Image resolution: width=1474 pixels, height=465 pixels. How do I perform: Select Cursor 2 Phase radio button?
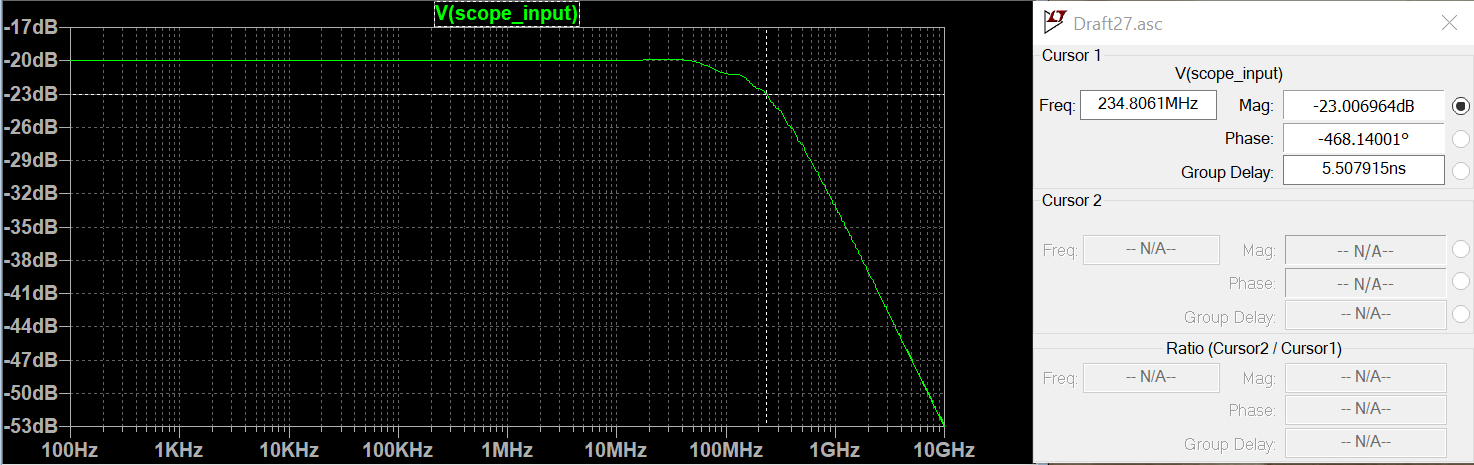point(1460,282)
